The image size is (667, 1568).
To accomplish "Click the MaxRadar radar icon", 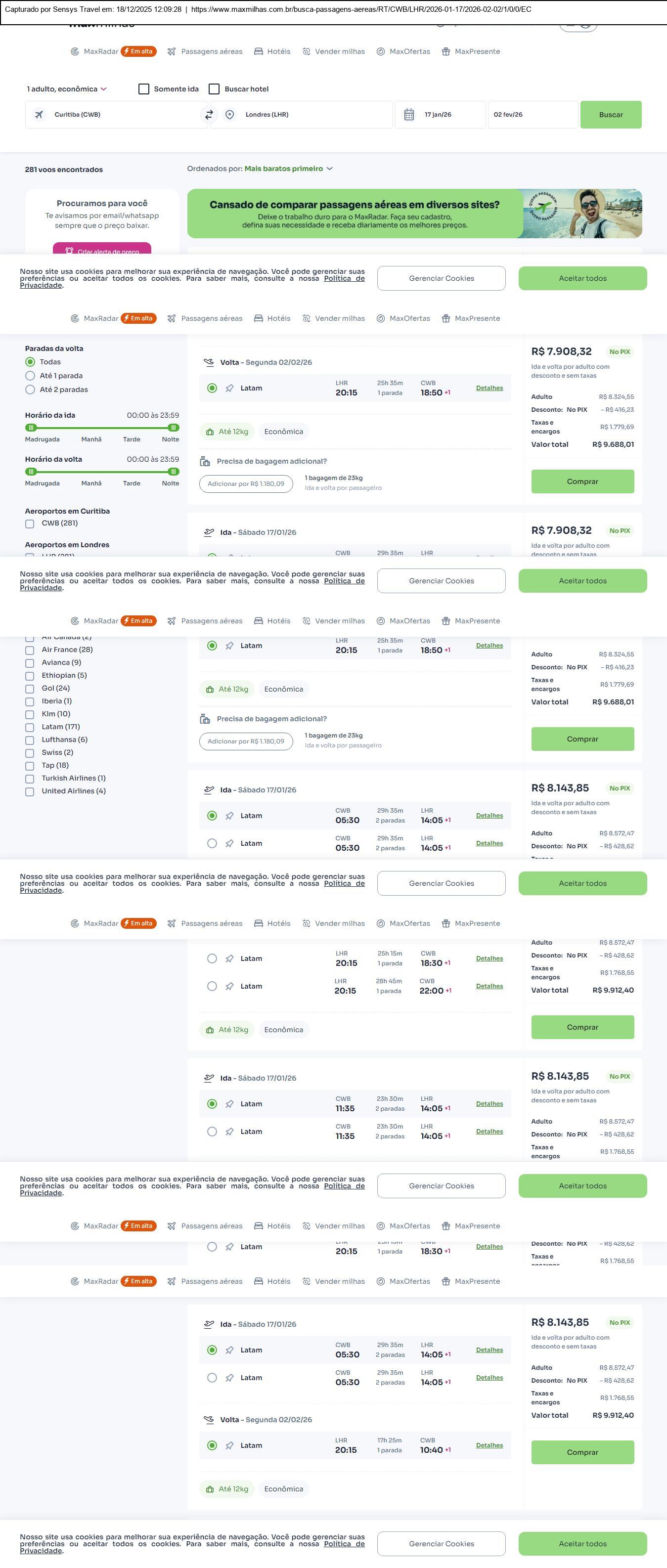I will (x=75, y=52).
